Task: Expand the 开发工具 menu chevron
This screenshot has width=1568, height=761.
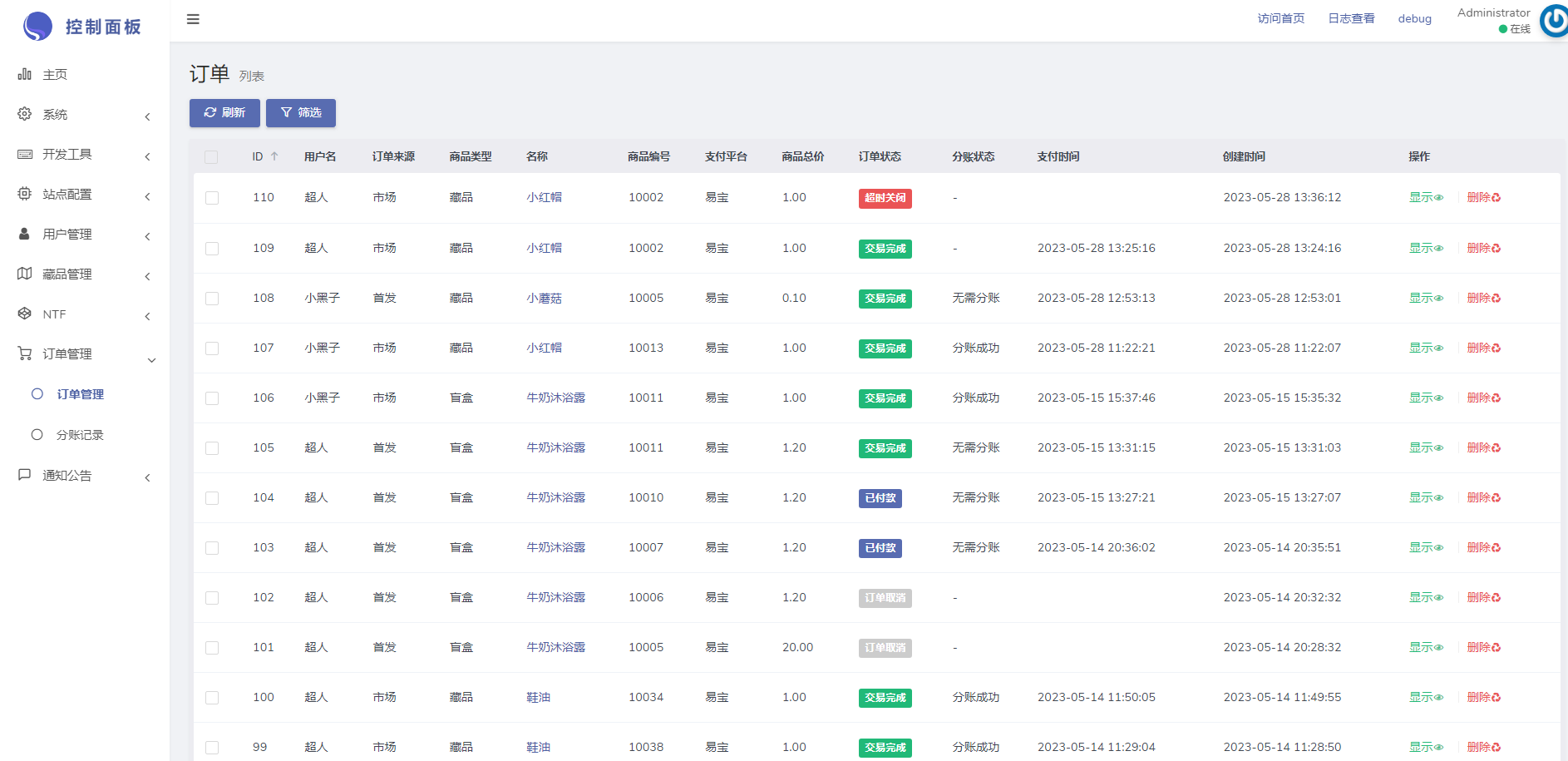Action: [x=148, y=156]
